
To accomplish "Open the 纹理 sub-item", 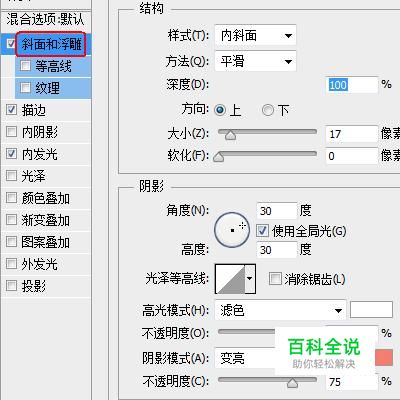I will coord(48,88).
